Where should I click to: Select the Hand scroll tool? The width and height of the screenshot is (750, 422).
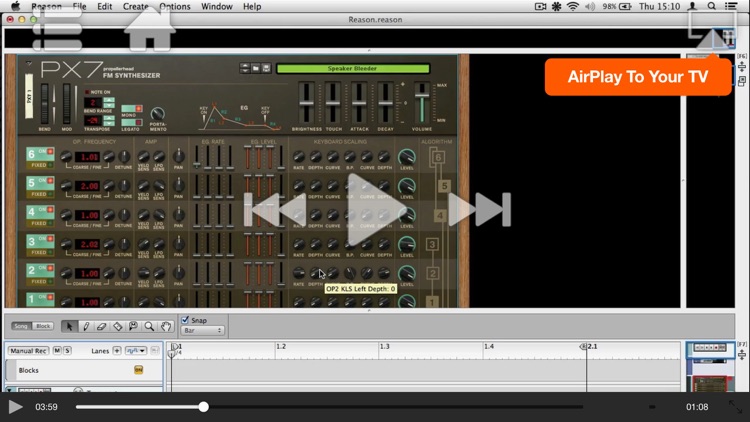coord(165,326)
